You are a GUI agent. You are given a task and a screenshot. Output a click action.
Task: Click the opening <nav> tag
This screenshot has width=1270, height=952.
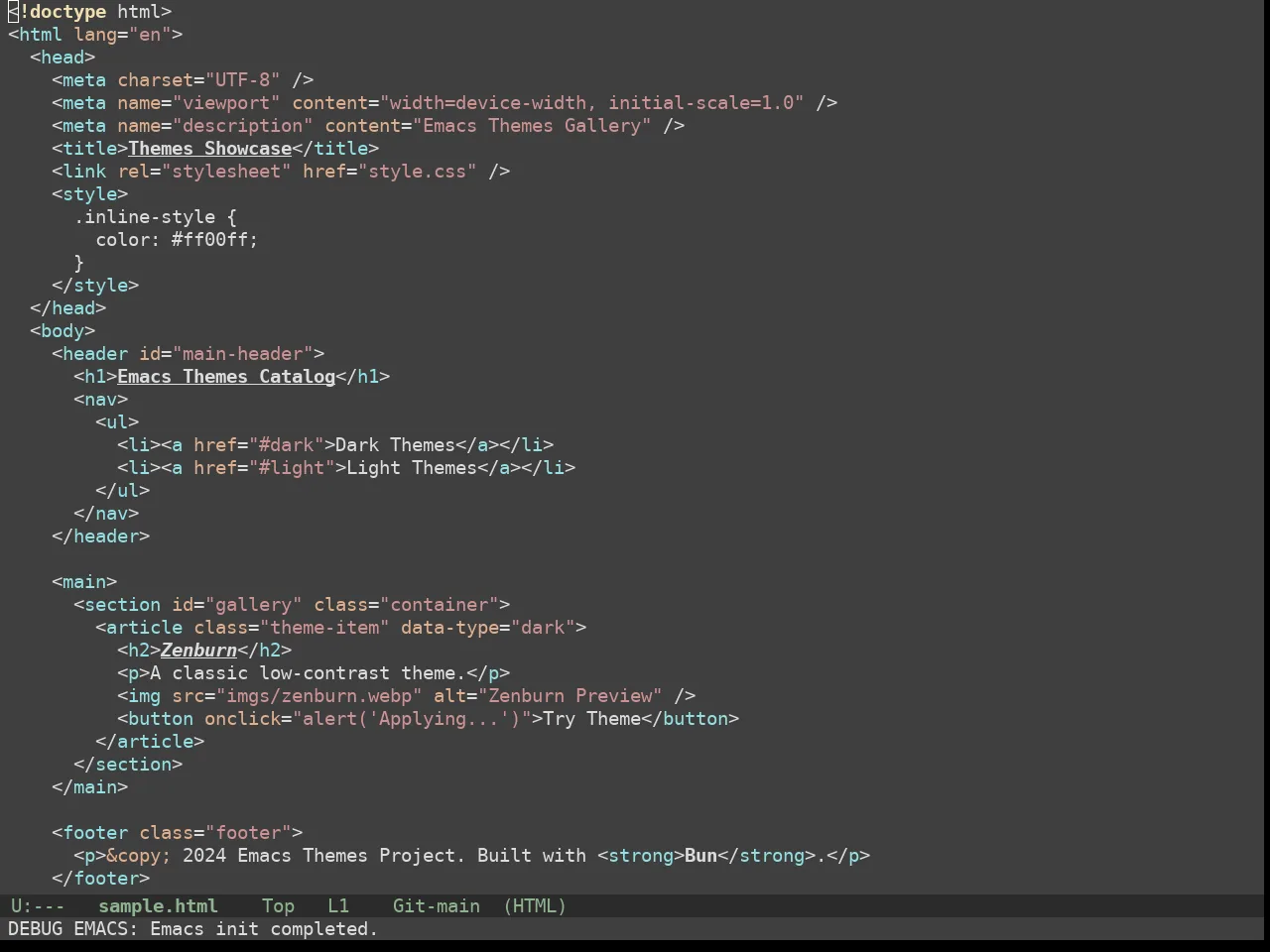point(101,400)
